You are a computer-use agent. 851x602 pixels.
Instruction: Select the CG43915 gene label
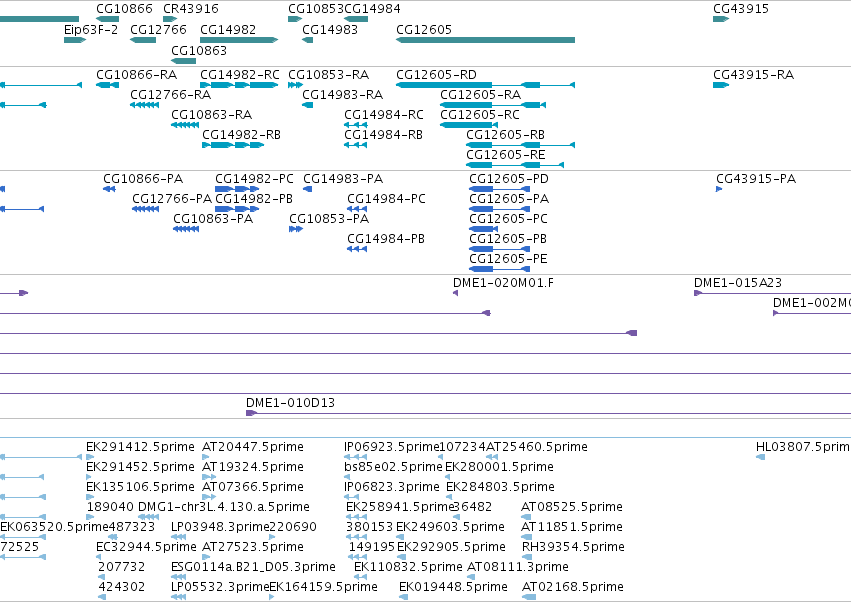pos(741,9)
